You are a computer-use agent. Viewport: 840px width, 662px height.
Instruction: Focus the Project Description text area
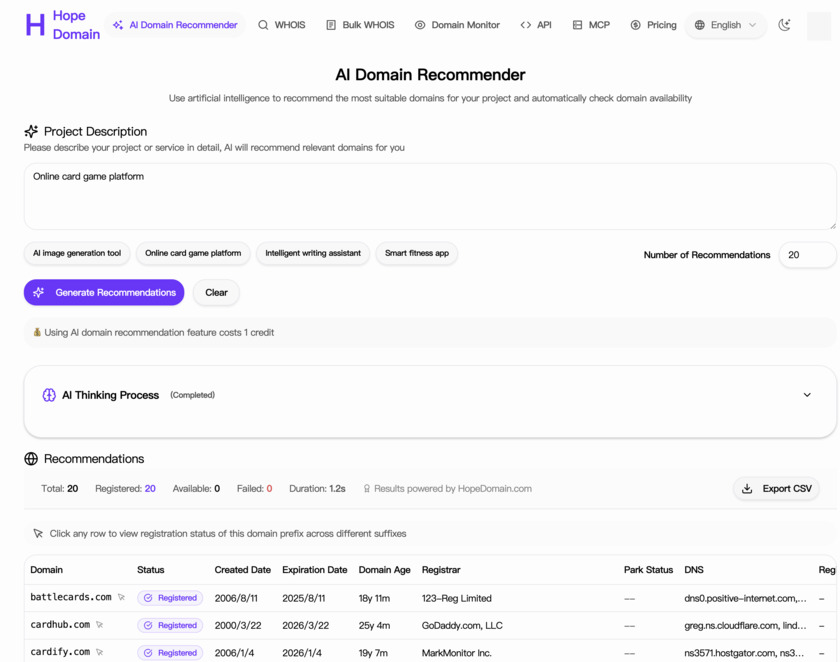[x=430, y=197]
